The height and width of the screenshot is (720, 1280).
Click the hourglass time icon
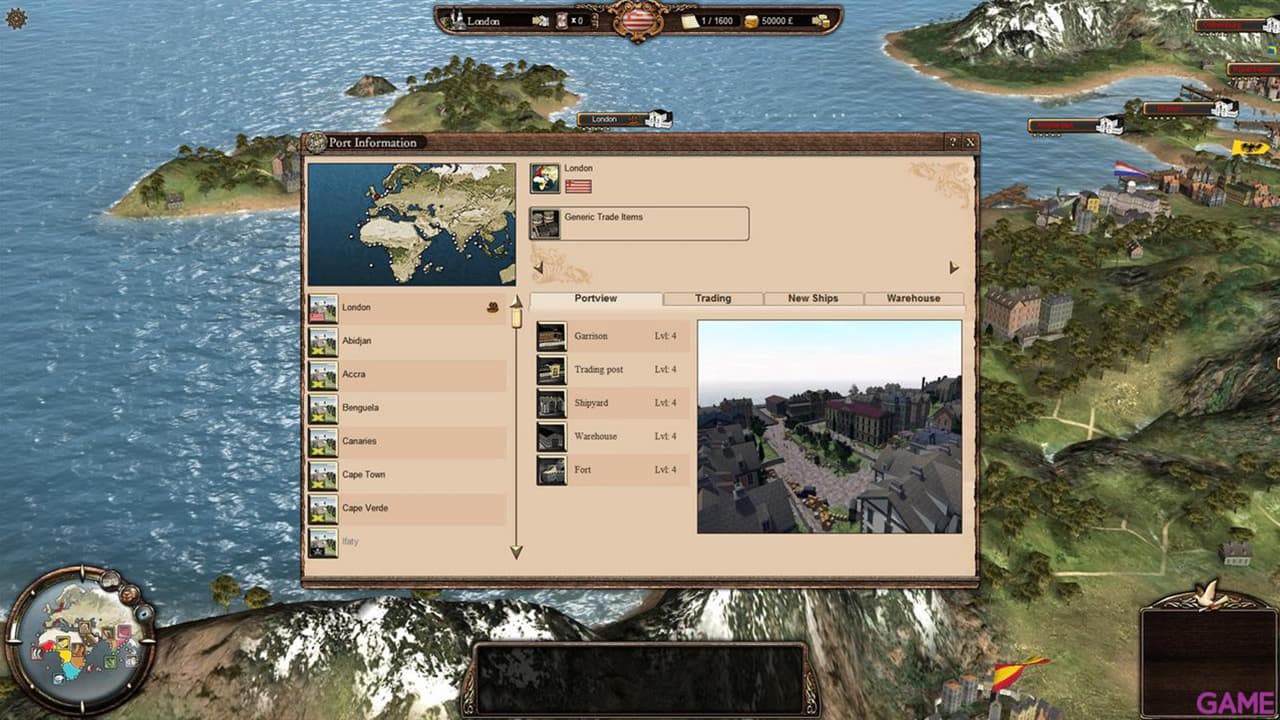point(562,20)
